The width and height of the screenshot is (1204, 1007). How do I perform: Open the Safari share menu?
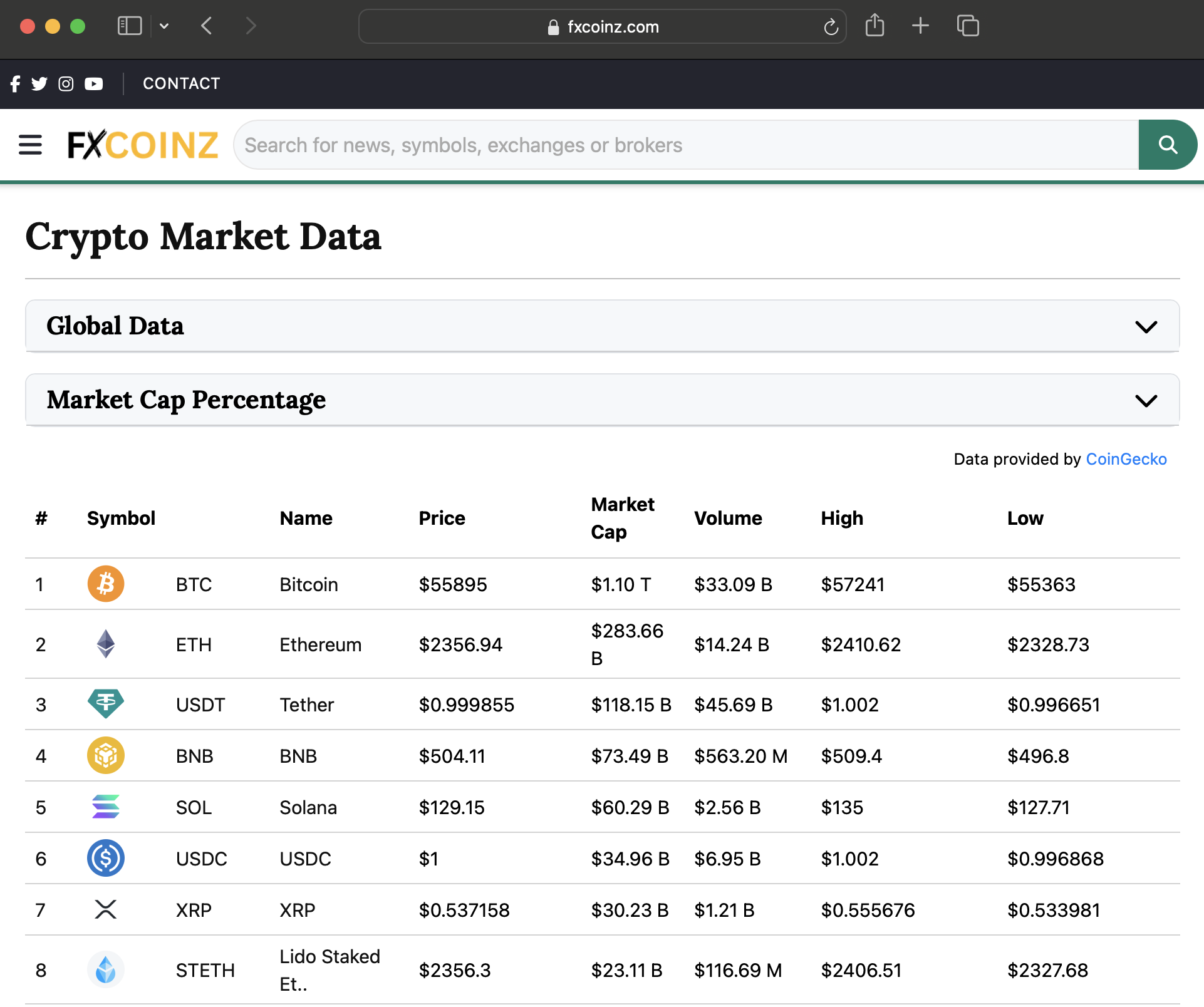874,26
